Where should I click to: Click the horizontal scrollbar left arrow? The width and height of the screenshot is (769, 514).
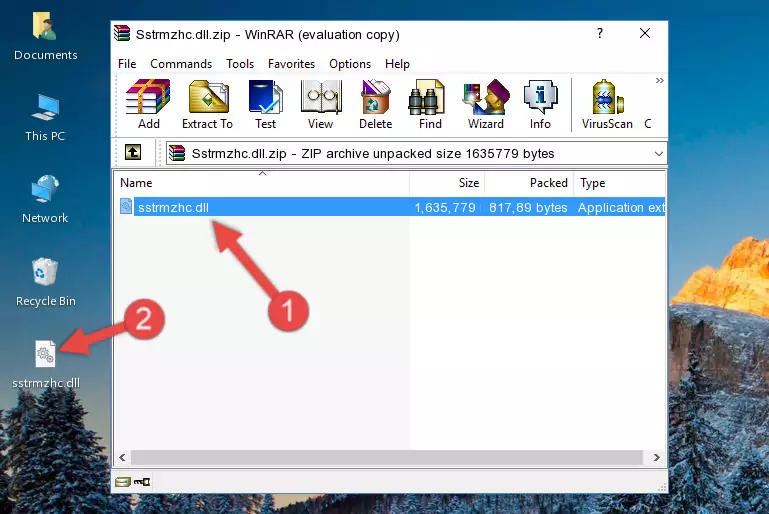tap(122, 457)
